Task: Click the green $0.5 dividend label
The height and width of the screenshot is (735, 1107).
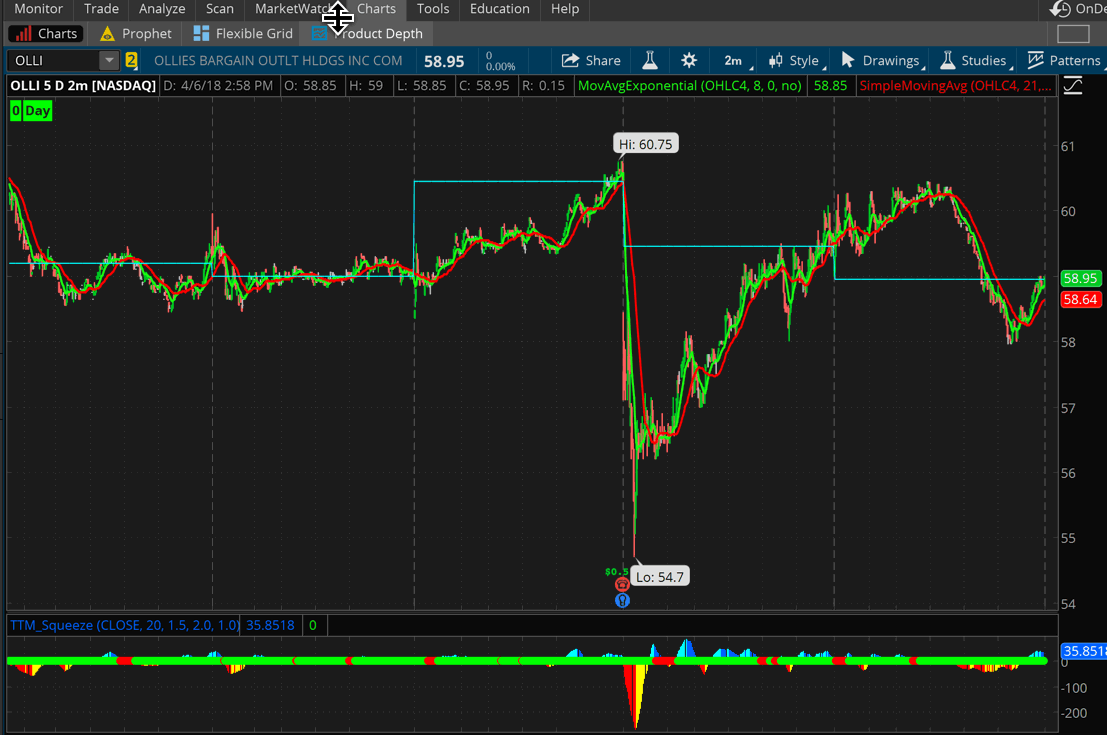Action: point(616,572)
